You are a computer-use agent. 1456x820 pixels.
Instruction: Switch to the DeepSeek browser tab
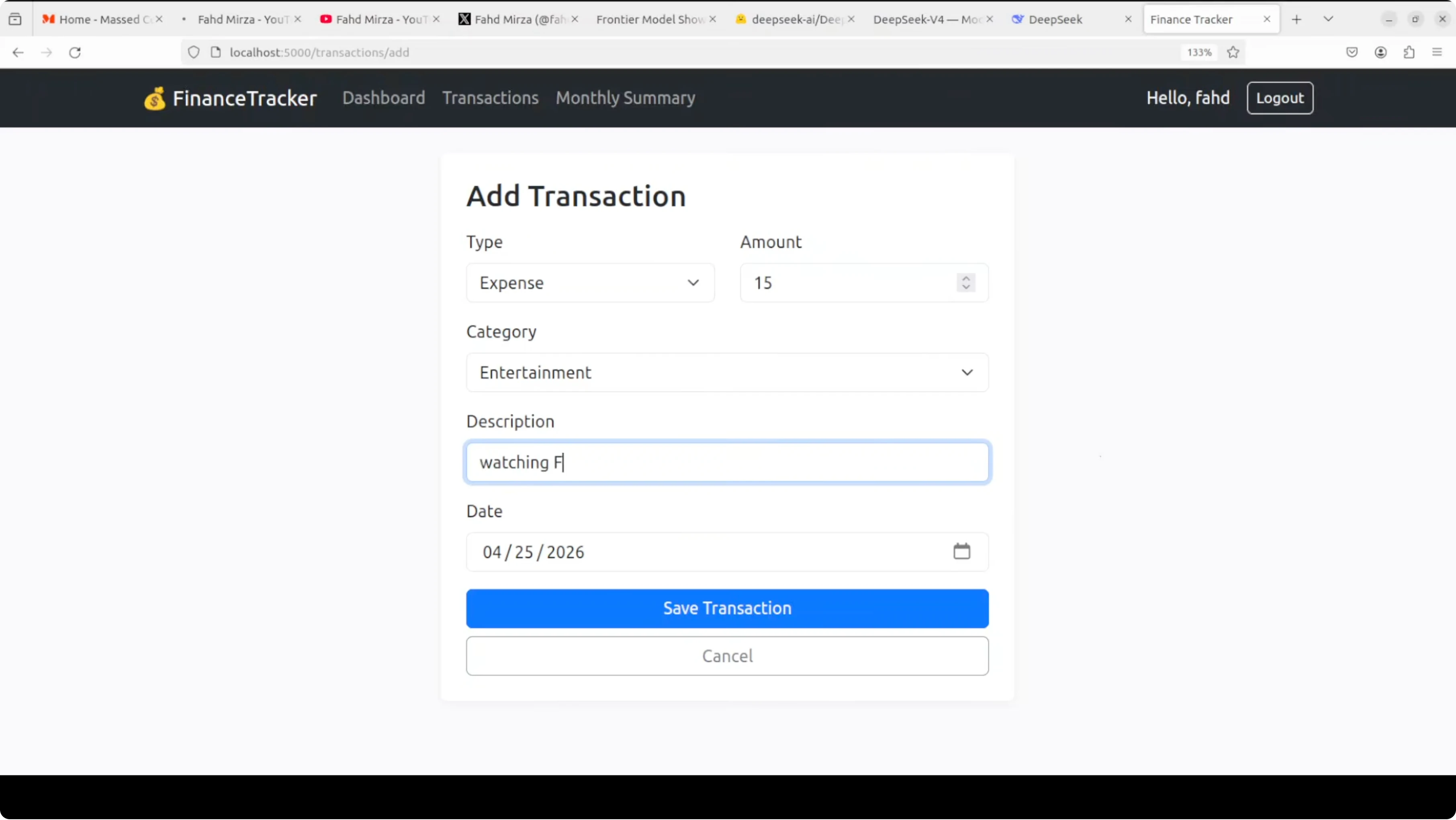1055,19
